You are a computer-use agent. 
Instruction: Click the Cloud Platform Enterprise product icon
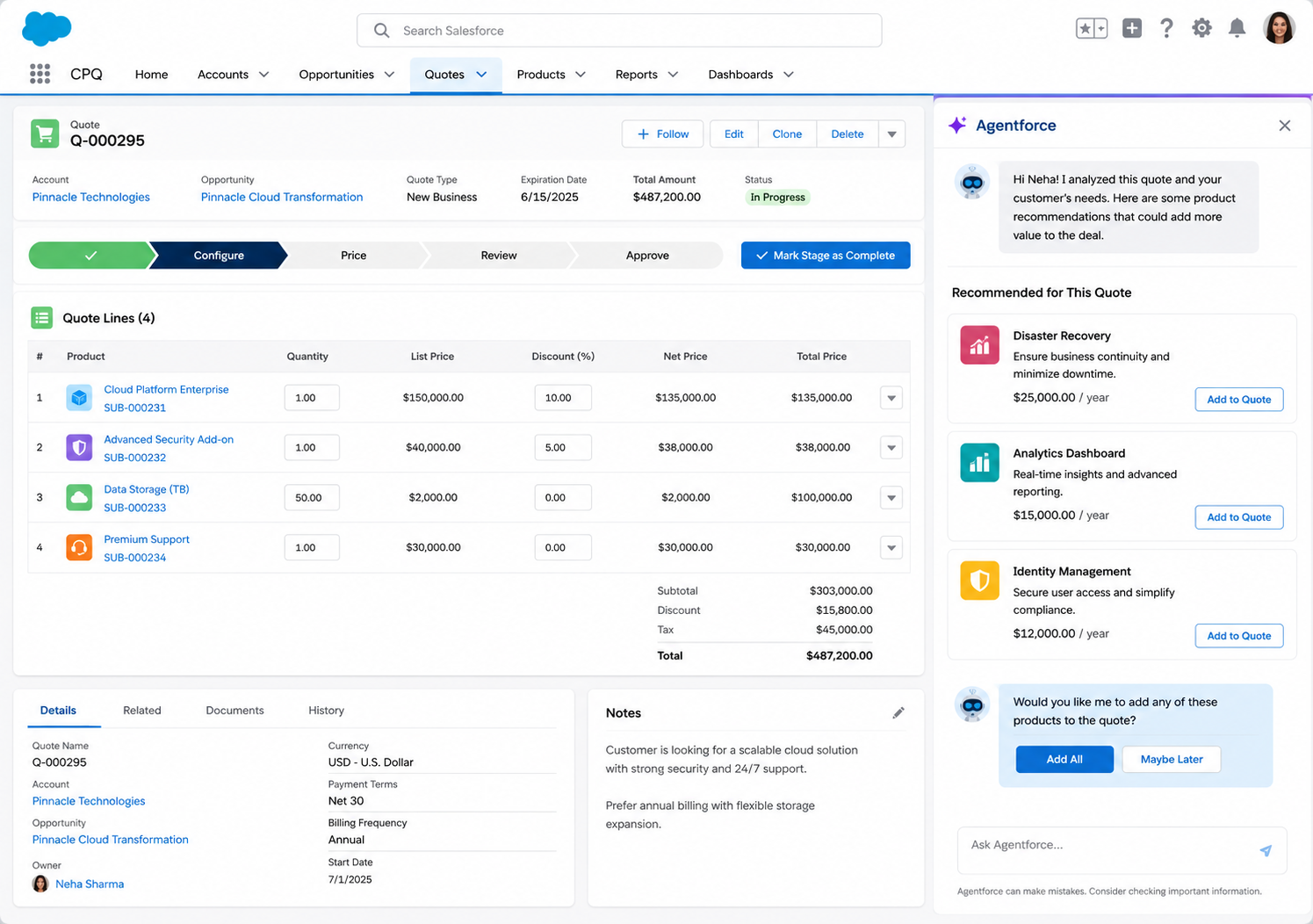point(79,398)
